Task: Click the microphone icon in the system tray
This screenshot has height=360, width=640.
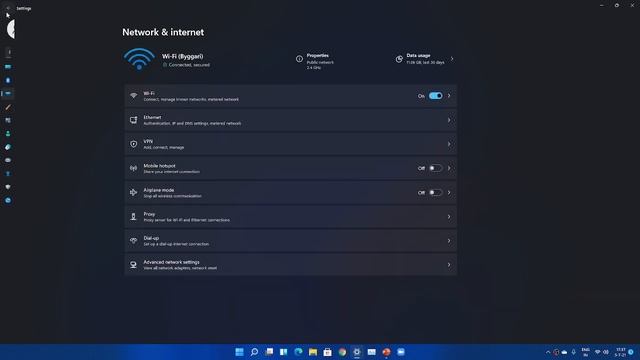Action: tap(573, 352)
